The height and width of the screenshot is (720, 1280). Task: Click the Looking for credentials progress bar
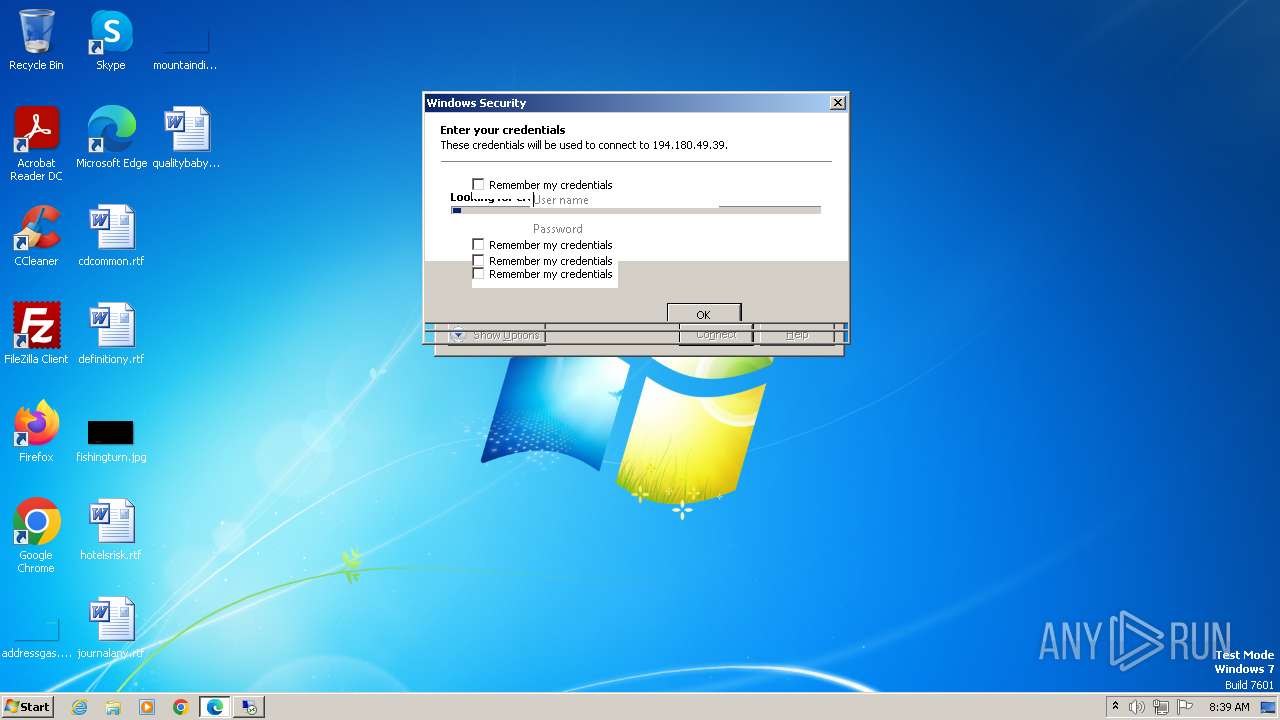pyautogui.click(x=636, y=210)
